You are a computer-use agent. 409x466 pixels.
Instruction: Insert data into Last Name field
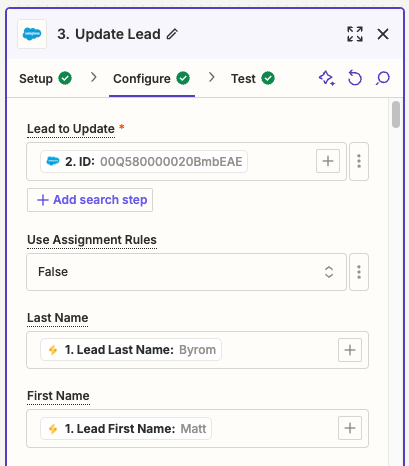pos(350,350)
